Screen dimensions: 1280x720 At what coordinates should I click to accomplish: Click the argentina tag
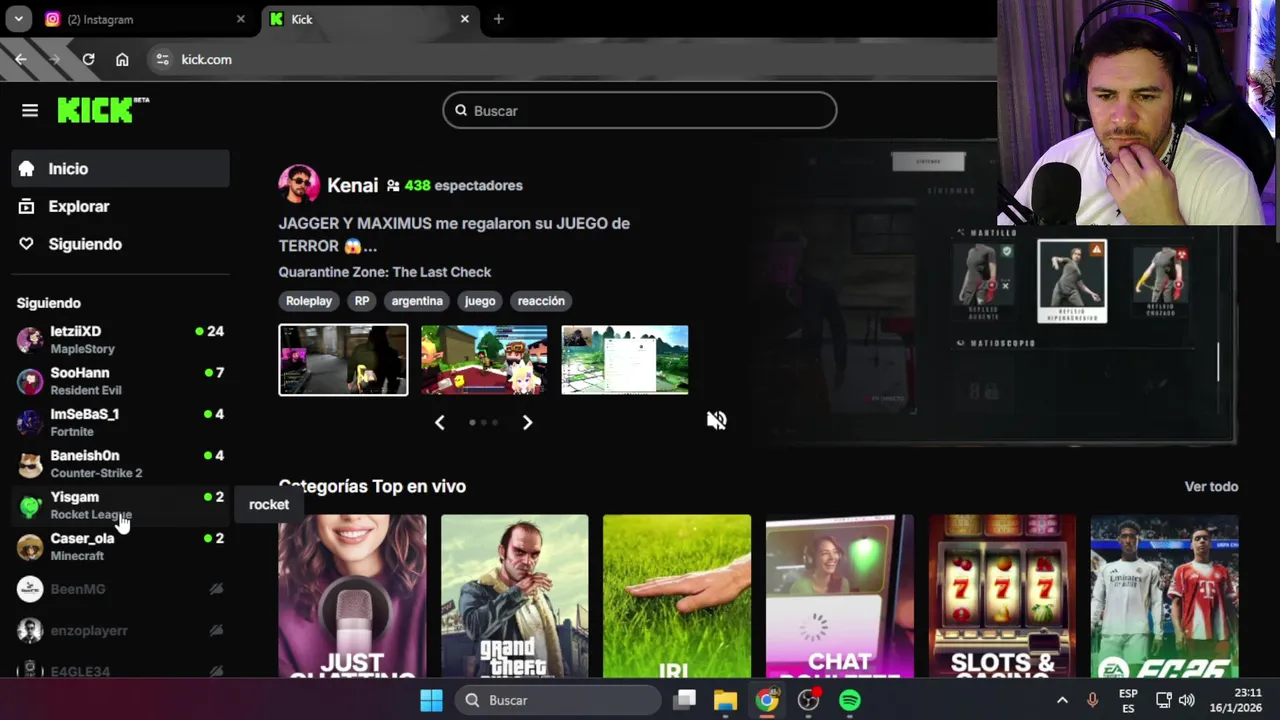(x=417, y=301)
